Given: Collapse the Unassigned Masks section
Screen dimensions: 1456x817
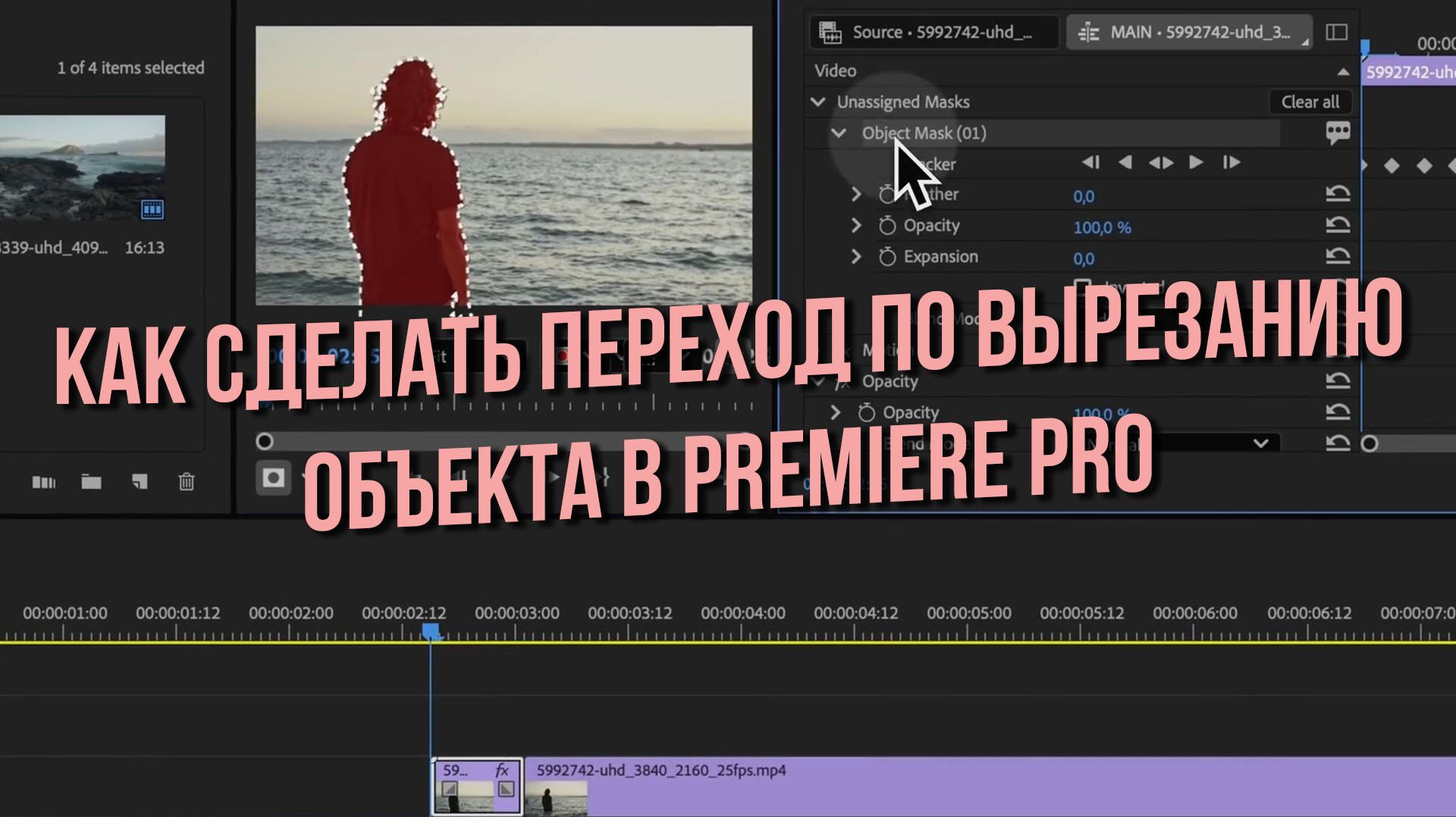Looking at the screenshot, I should click(x=817, y=102).
